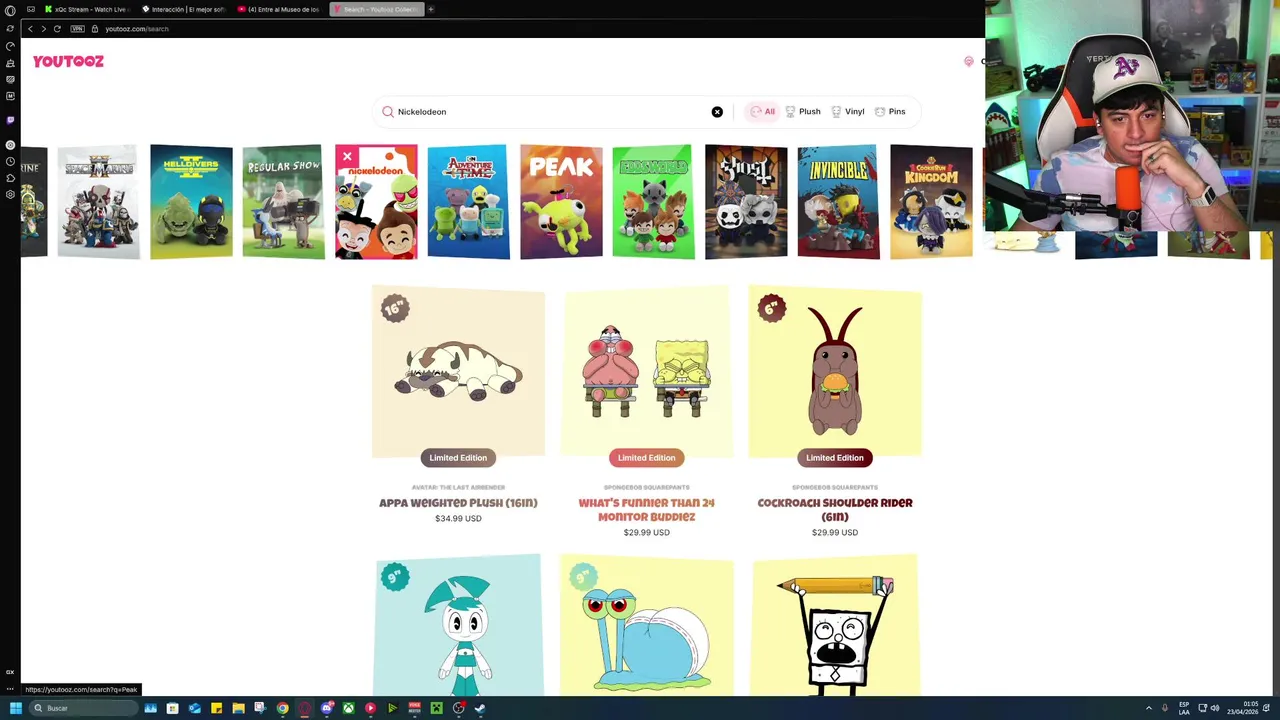This screenshot has height=720, width=1280.
Task: Click the Appa Weighted Plush (16in) title
Action: 458,503
